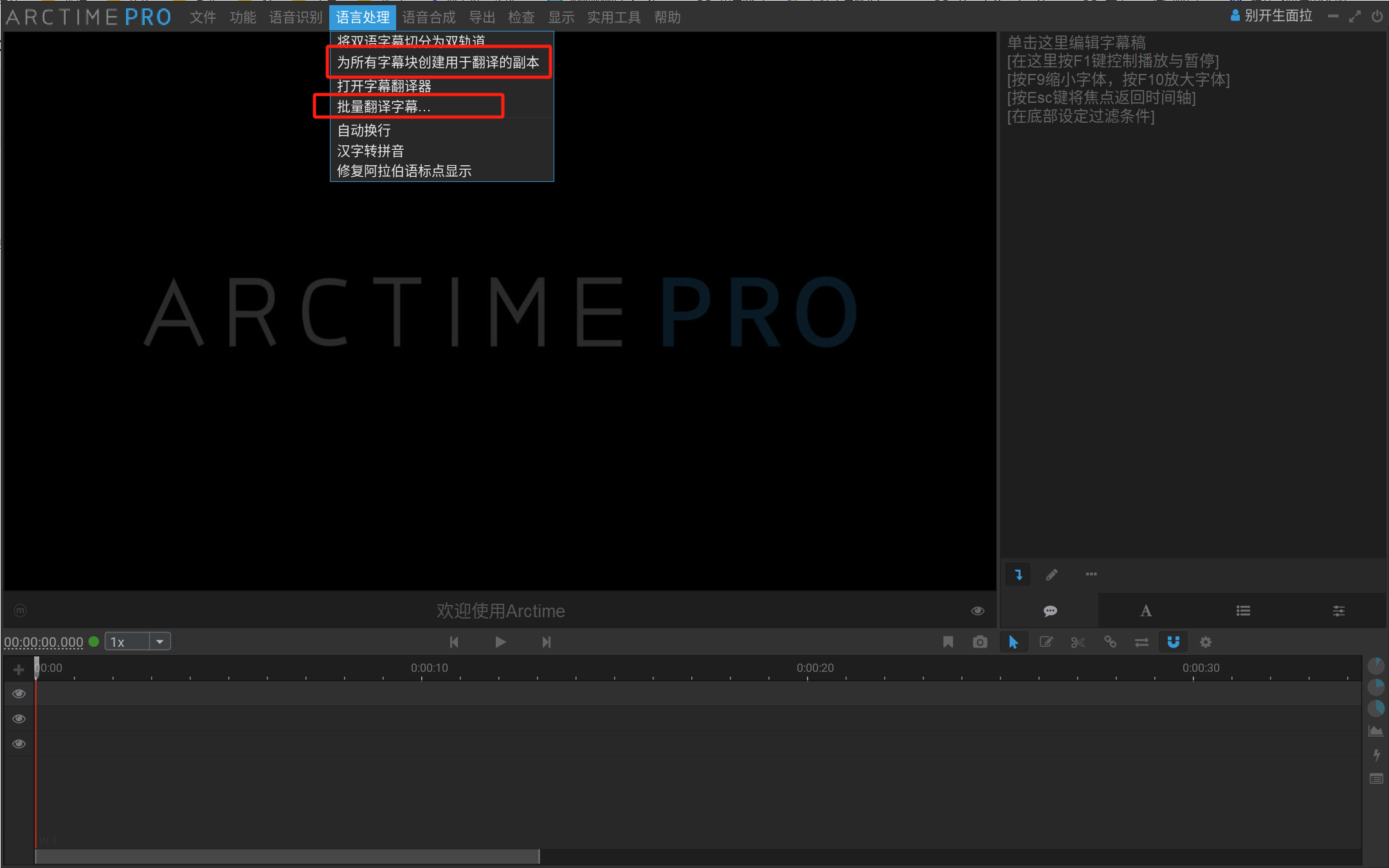Open the three-dots more options
1389x868 pixels.
(1091, 574)
